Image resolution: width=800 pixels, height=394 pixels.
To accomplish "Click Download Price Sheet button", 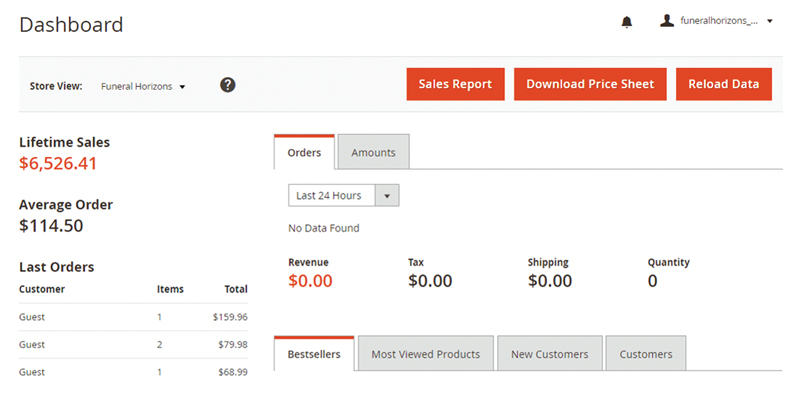I will pyautogui.click(x=590, y=84).
